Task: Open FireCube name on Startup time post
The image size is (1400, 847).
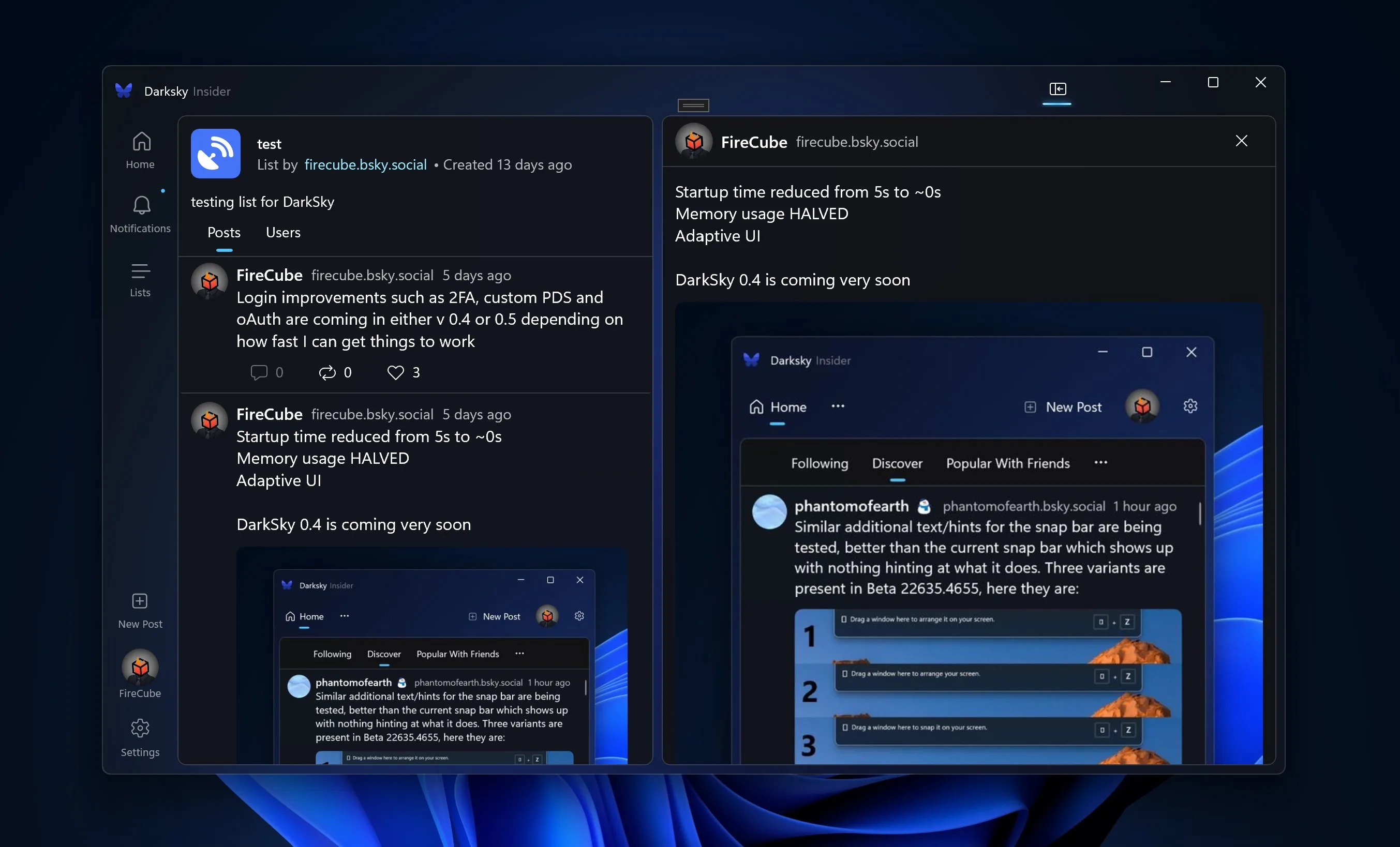Action: tap(270, 414)
